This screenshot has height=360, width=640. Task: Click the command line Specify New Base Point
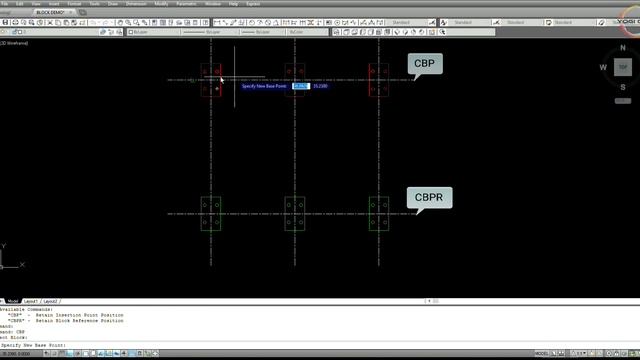pyautogui.click(x=33, y=345)
